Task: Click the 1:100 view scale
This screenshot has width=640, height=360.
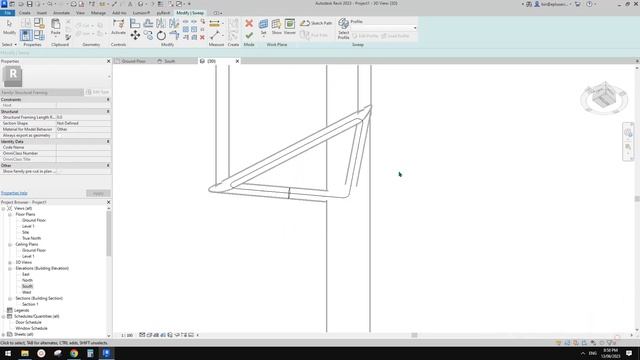Action: (x=127, y=335)
